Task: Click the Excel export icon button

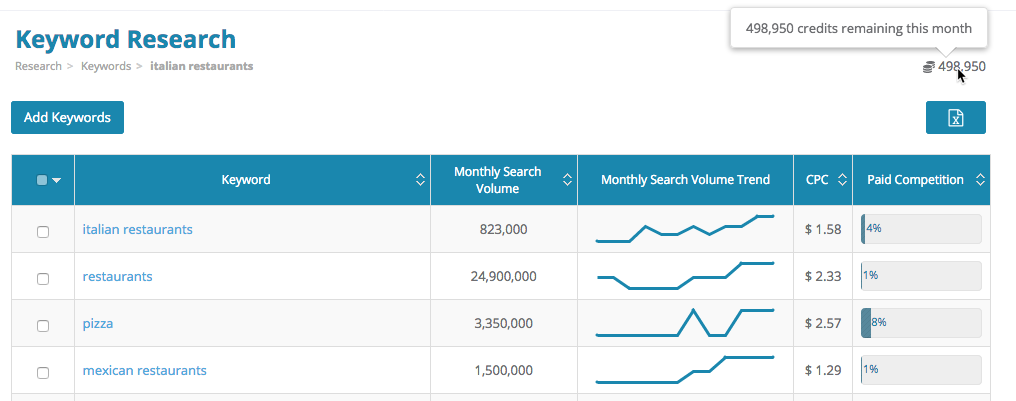Action: tap(955, 117)
